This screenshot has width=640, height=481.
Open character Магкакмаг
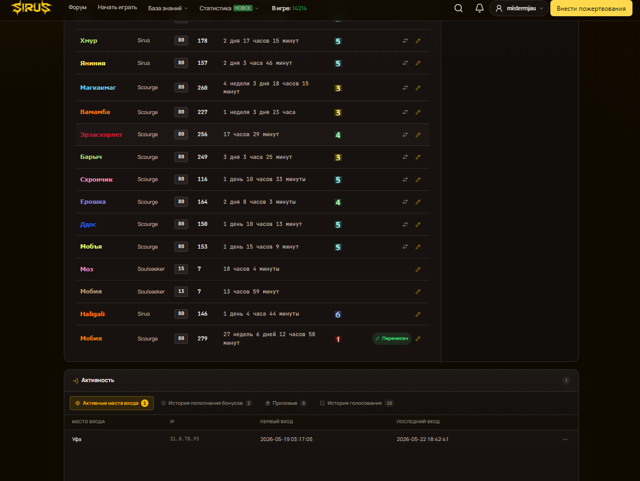coord(98,87)
